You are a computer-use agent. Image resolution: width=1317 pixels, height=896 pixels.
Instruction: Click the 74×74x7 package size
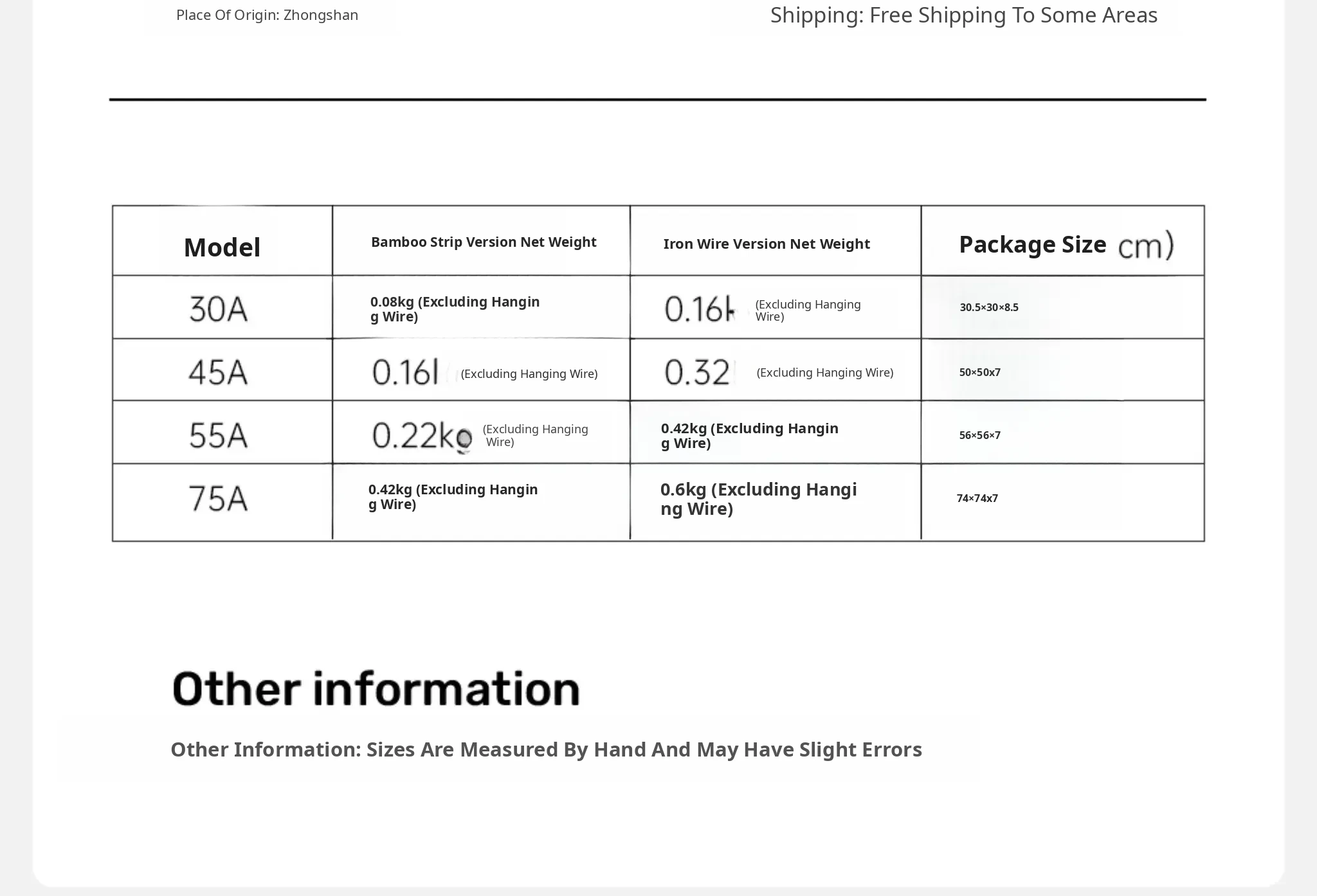(977, 498)
